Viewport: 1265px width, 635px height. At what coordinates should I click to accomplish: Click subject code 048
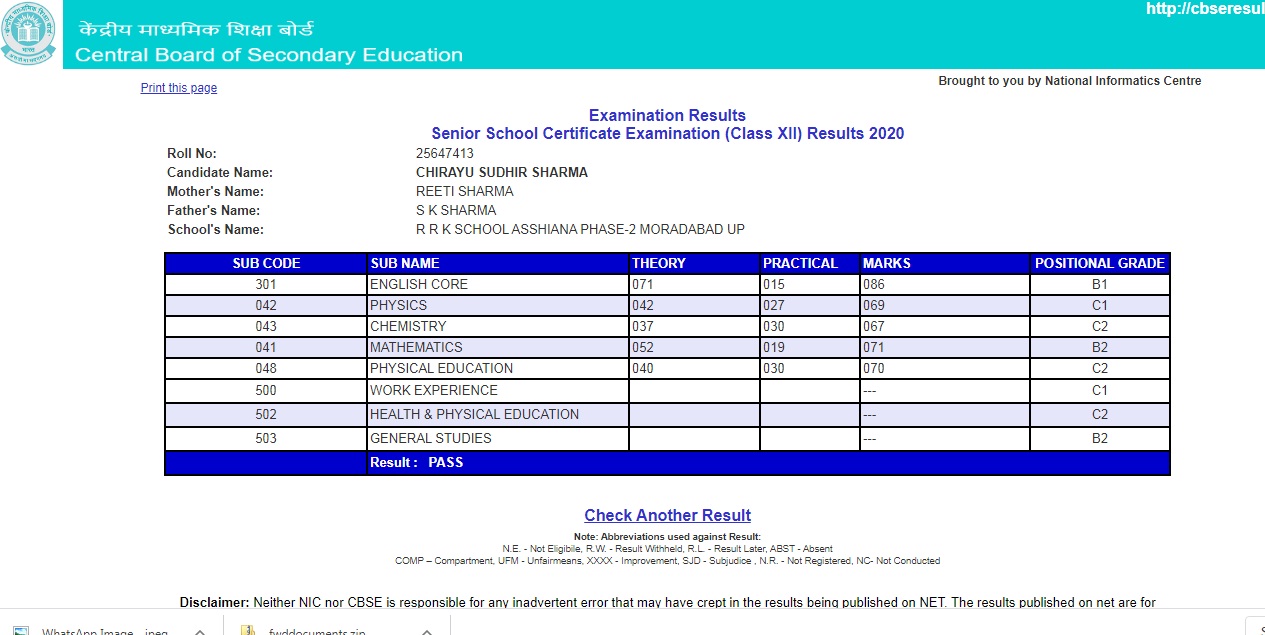coord(266,368)
